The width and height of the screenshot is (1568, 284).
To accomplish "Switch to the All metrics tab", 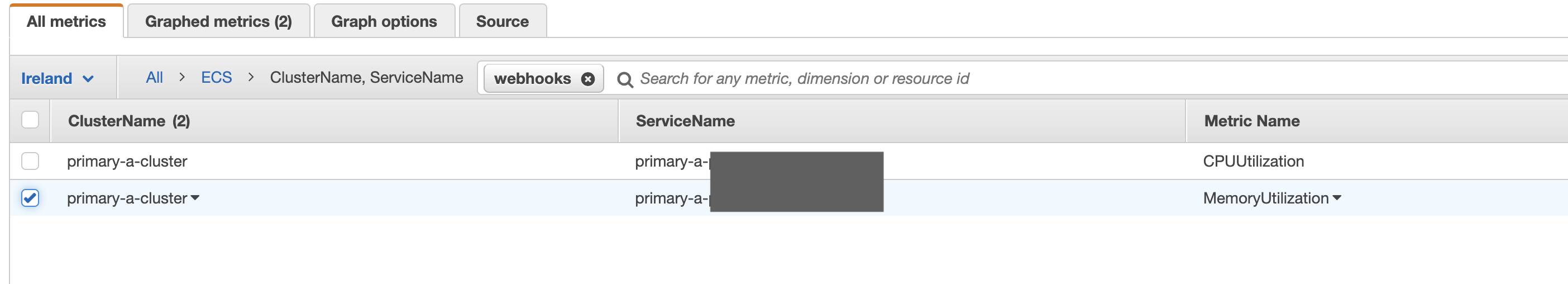I will (66, 21).
